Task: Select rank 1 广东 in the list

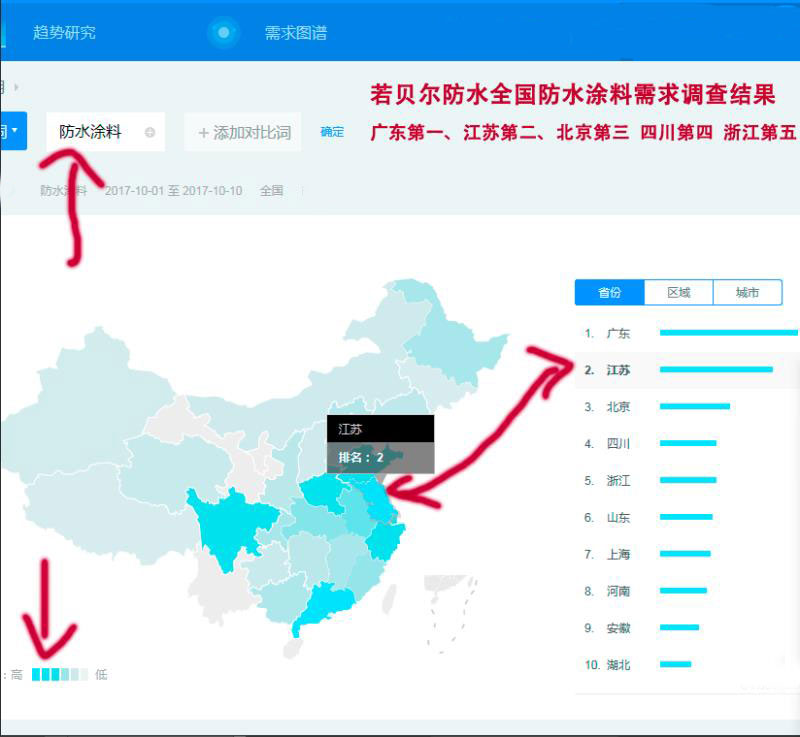Action: (687, 334)
